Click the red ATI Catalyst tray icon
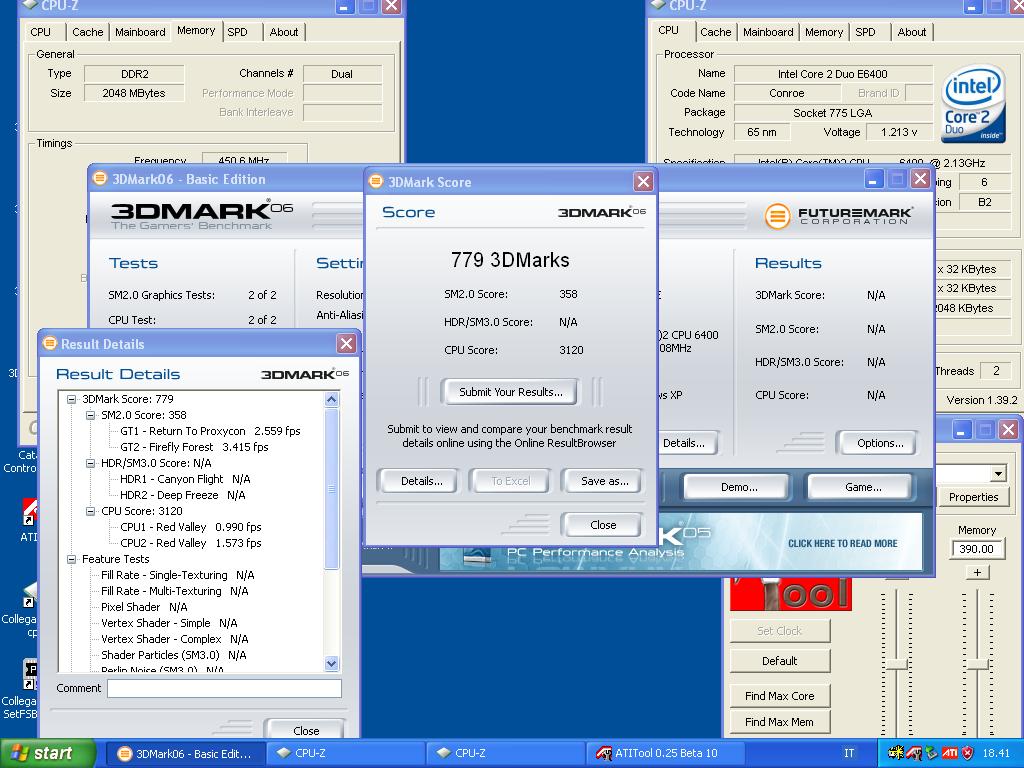The image size is (1024, 768). 950,753
